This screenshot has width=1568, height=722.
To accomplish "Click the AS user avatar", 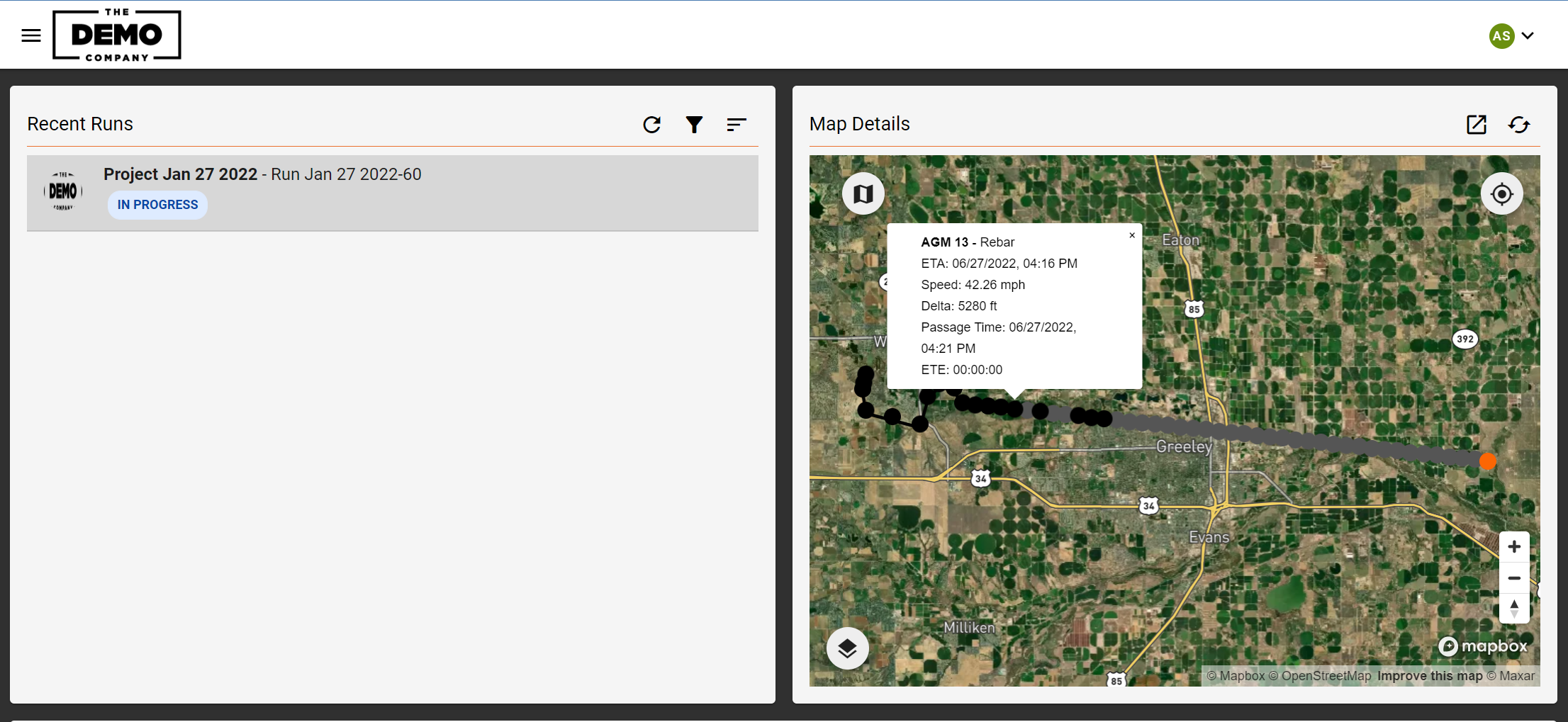I will click(x=1501, y=36).
